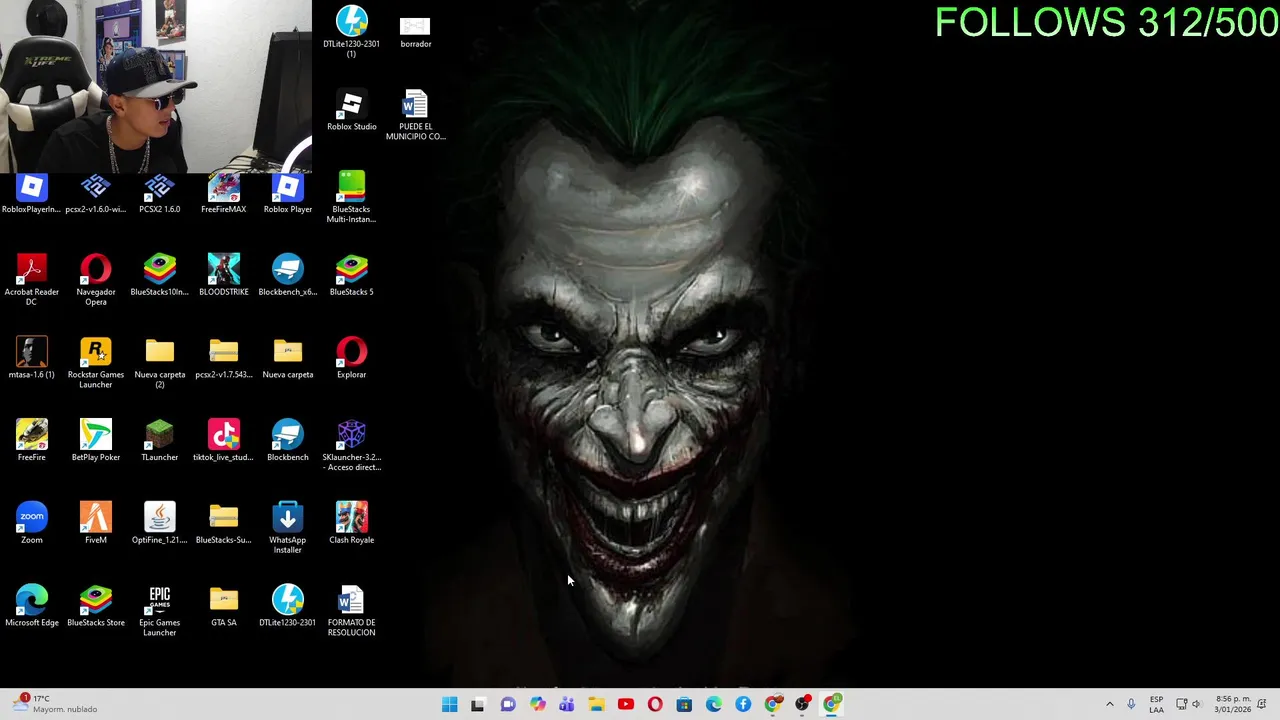1280x720 pixels.
Task: Select the Nueva carpeta folder without a number
Action: (x=288, y=358)
